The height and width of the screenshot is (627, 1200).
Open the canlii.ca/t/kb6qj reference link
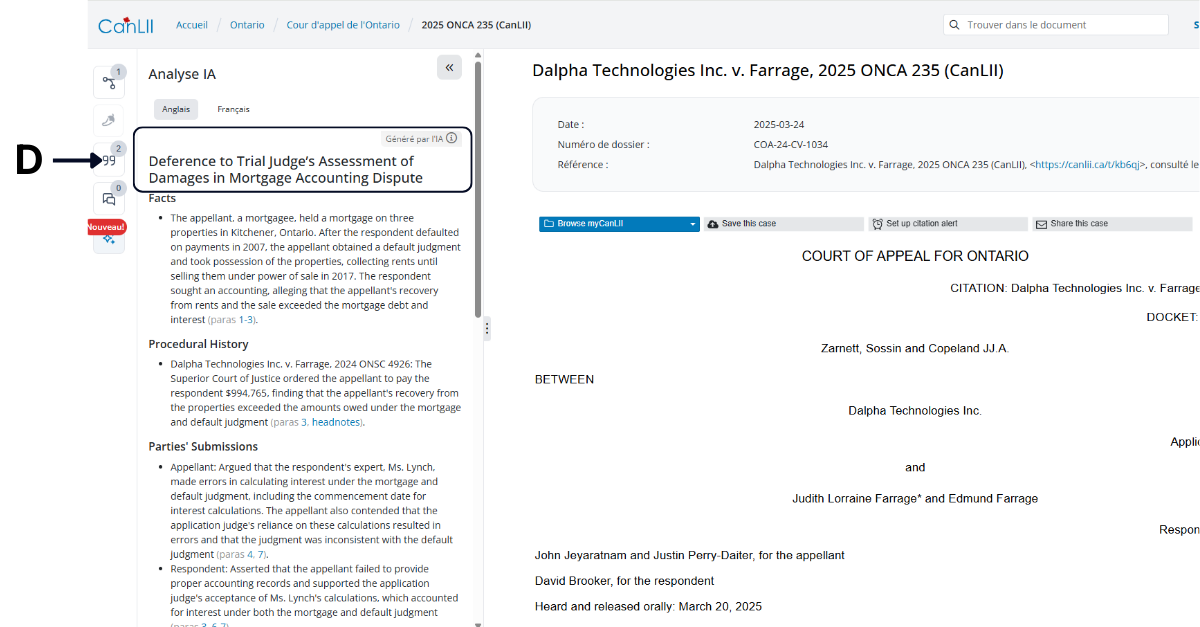pos(1090,165)
